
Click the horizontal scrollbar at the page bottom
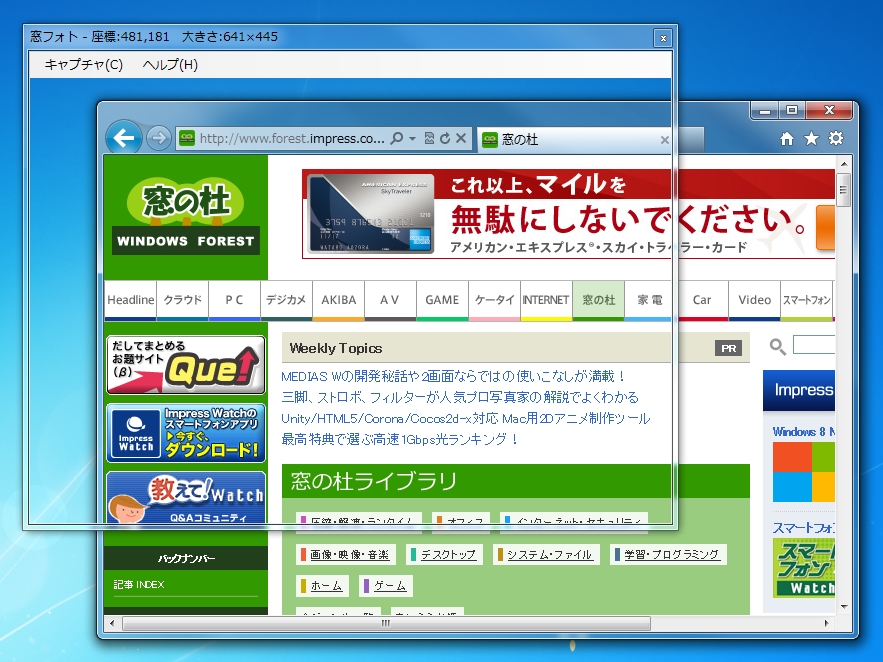(x=385, y=622)
